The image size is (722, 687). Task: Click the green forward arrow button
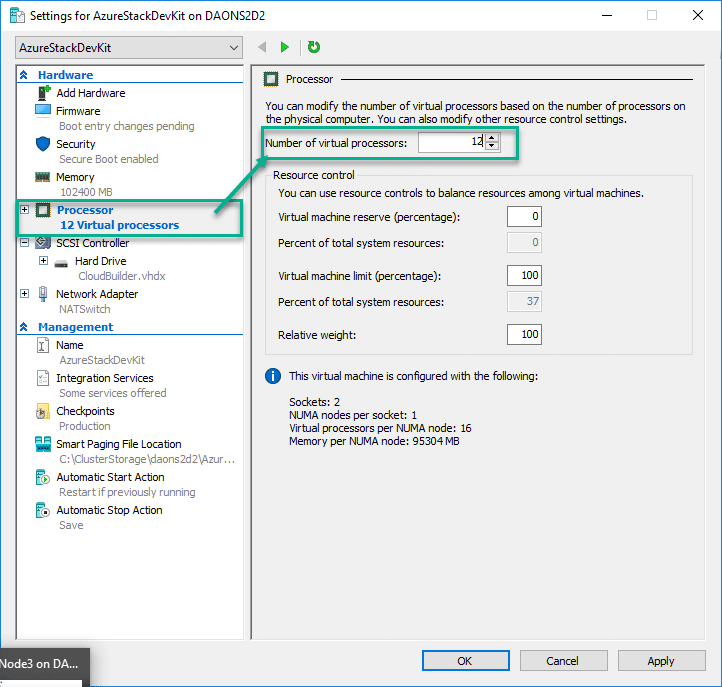tap(285, 47)
